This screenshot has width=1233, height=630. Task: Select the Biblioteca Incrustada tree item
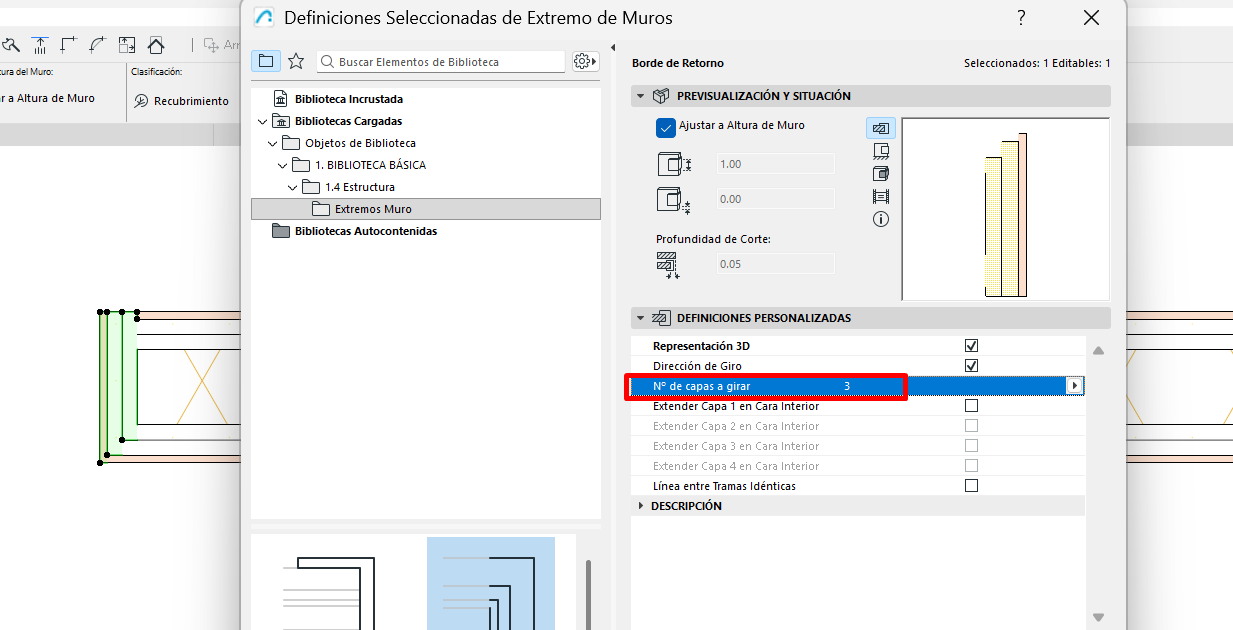tap(348, 99)
